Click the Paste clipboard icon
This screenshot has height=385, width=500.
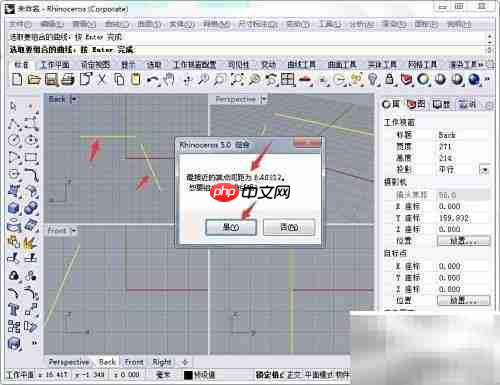pos(136,80)
